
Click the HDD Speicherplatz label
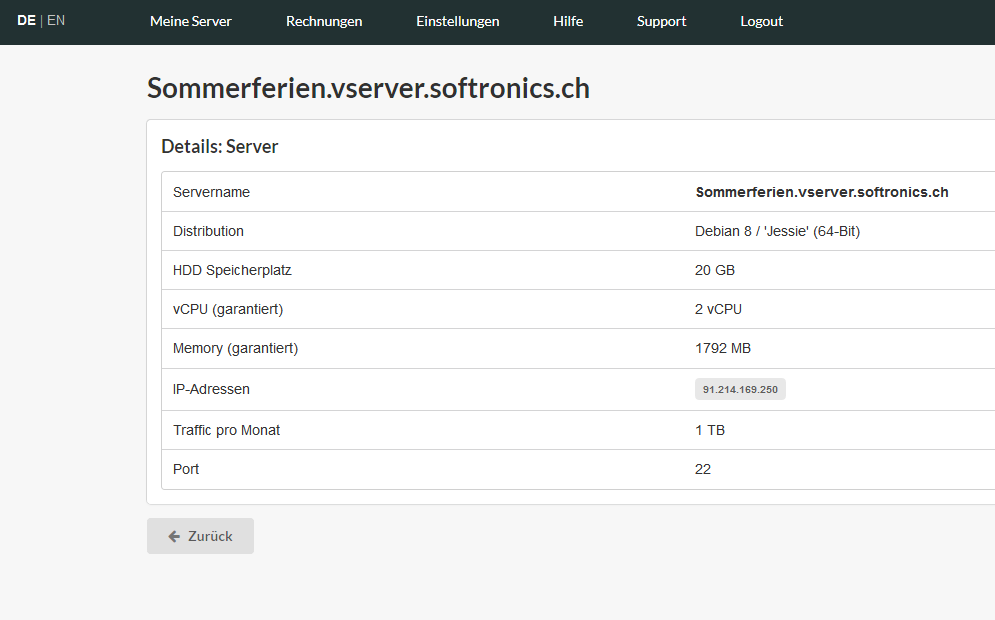[232, 270]
